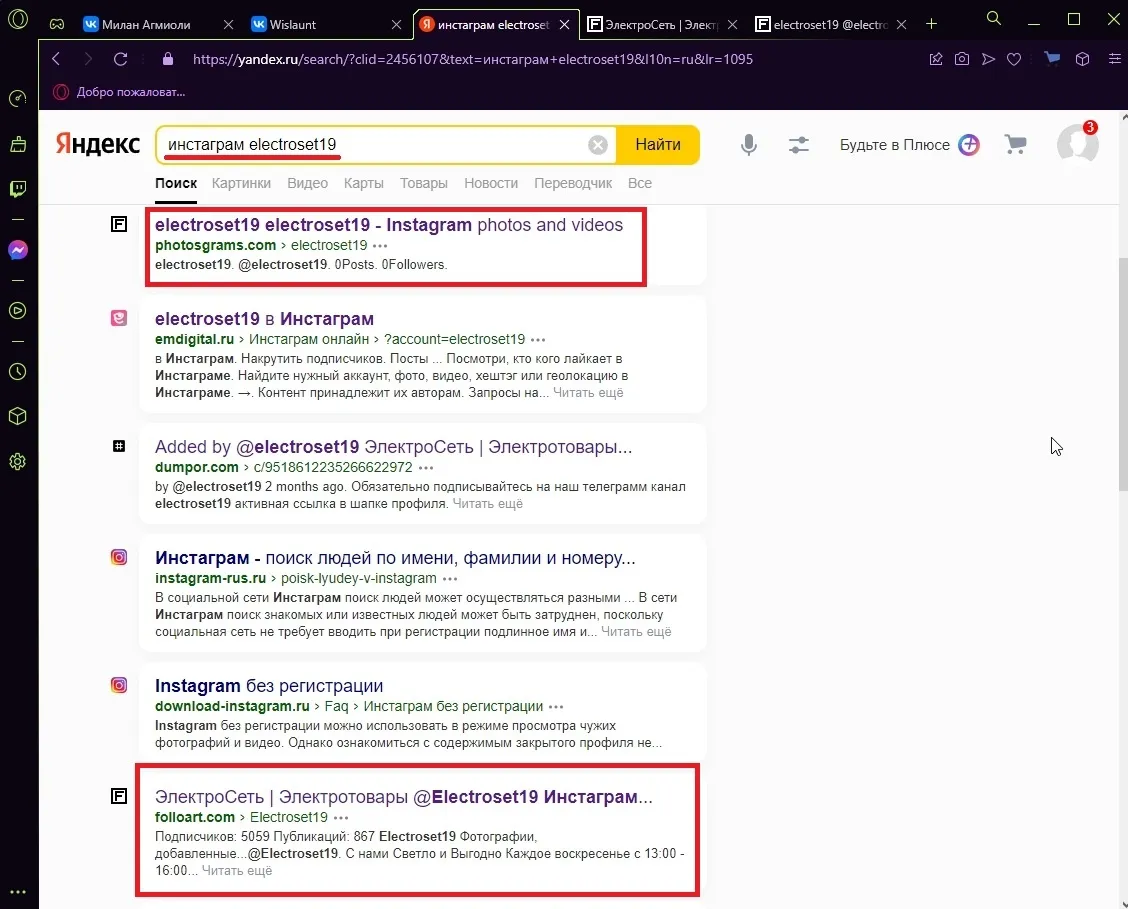This screenshot has width=1128, height=909.
Task: Open the user profile avatar
Action: (1078, 143)
